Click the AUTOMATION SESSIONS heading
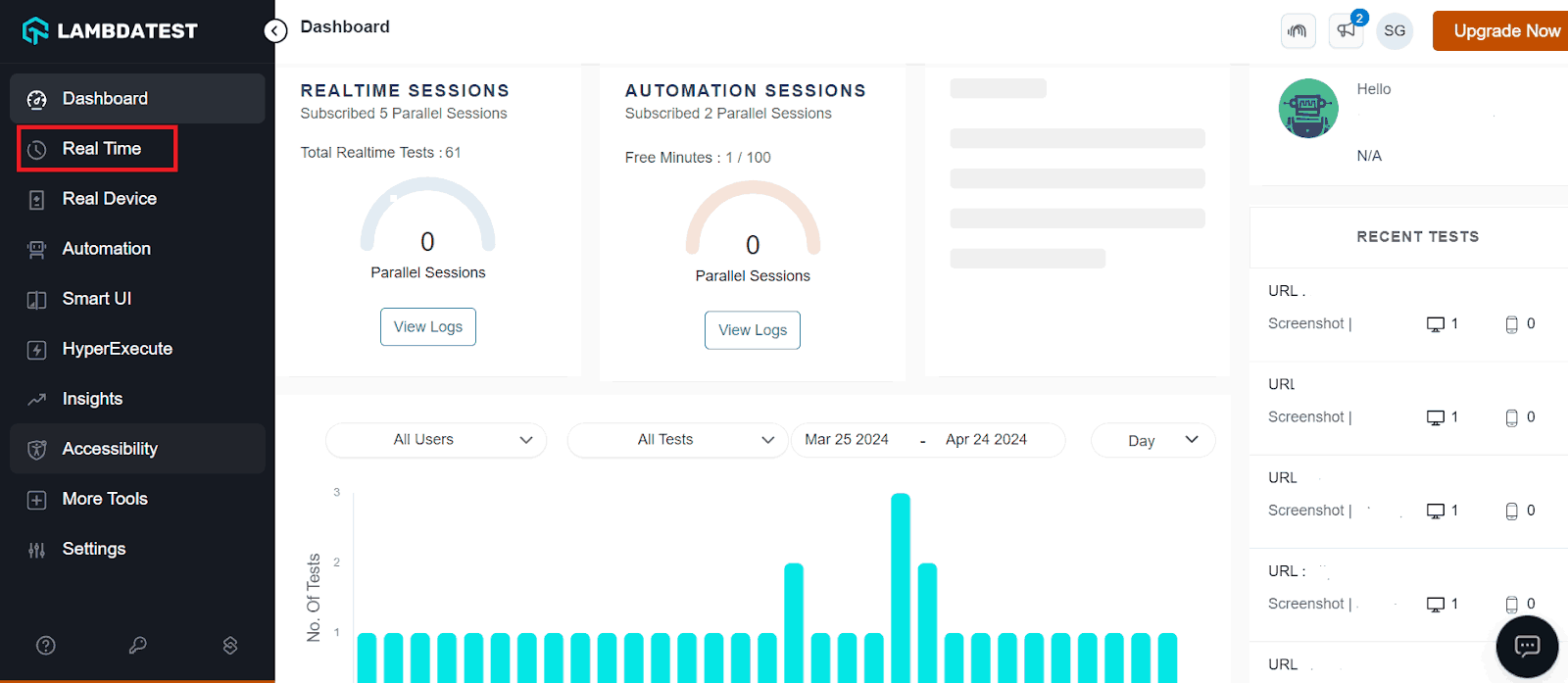1568x683 pixels. (746, 90)
